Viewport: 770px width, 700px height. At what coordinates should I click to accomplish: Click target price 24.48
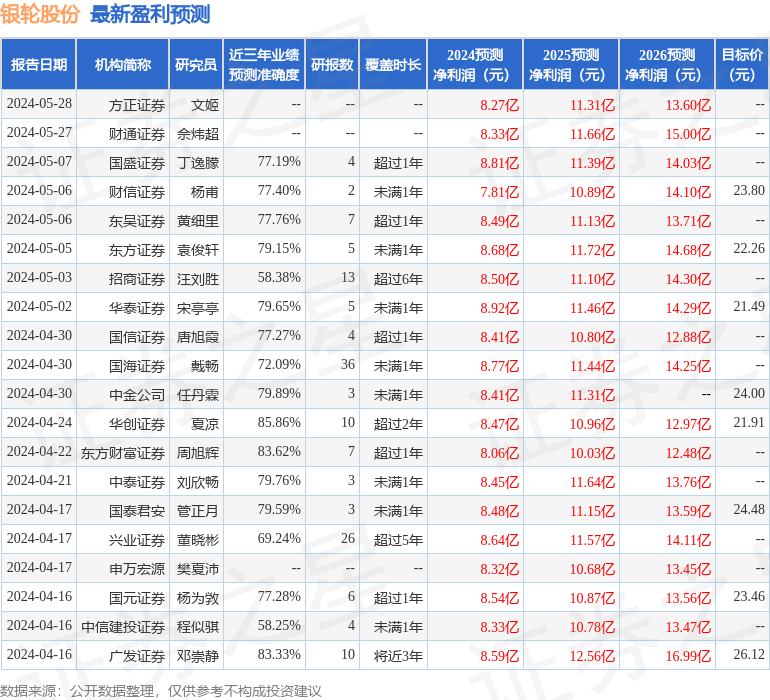[749, 509]
